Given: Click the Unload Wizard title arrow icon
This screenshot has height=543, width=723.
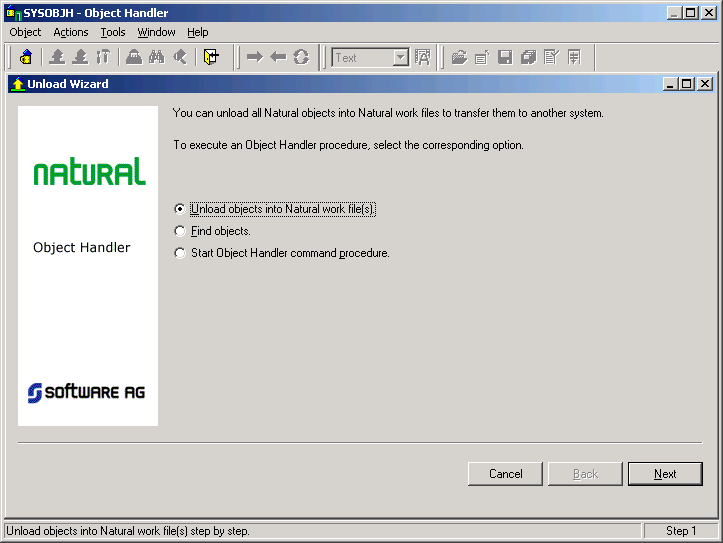Looking at the screenshot, I should pyautogui.click(x=18, y=84).
